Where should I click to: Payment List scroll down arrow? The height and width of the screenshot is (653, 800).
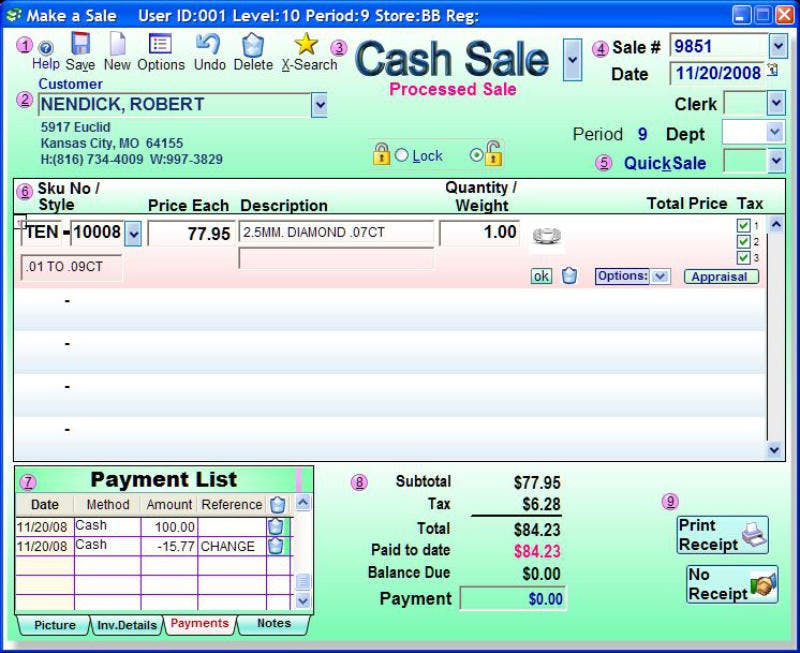coord(303,600)
